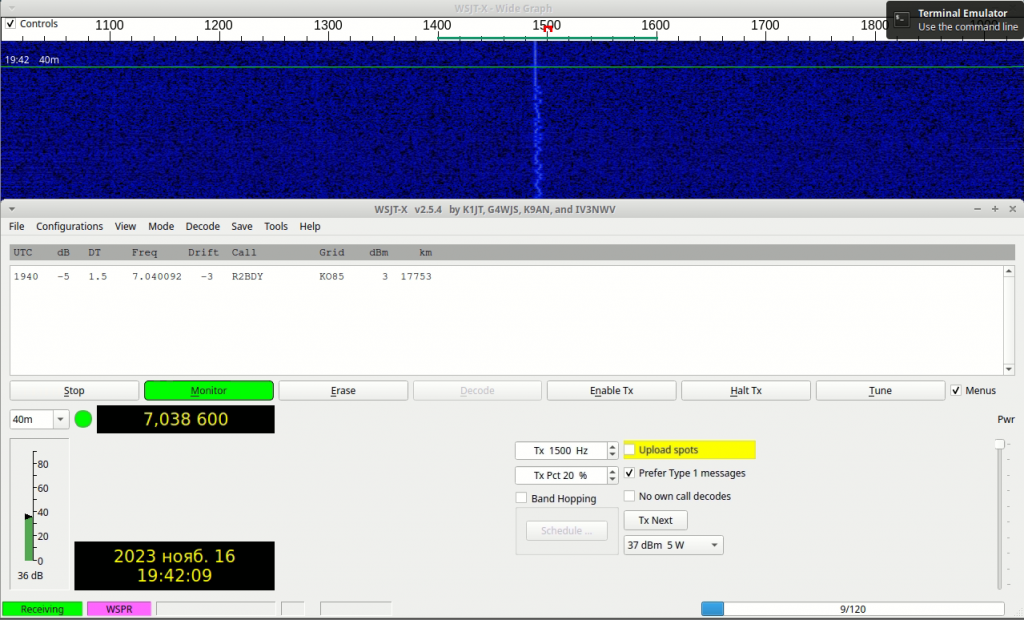This screenshot has height=620, width=1024.
Task: Close the WSJT-X main window
Action: tap(1012, 209)
